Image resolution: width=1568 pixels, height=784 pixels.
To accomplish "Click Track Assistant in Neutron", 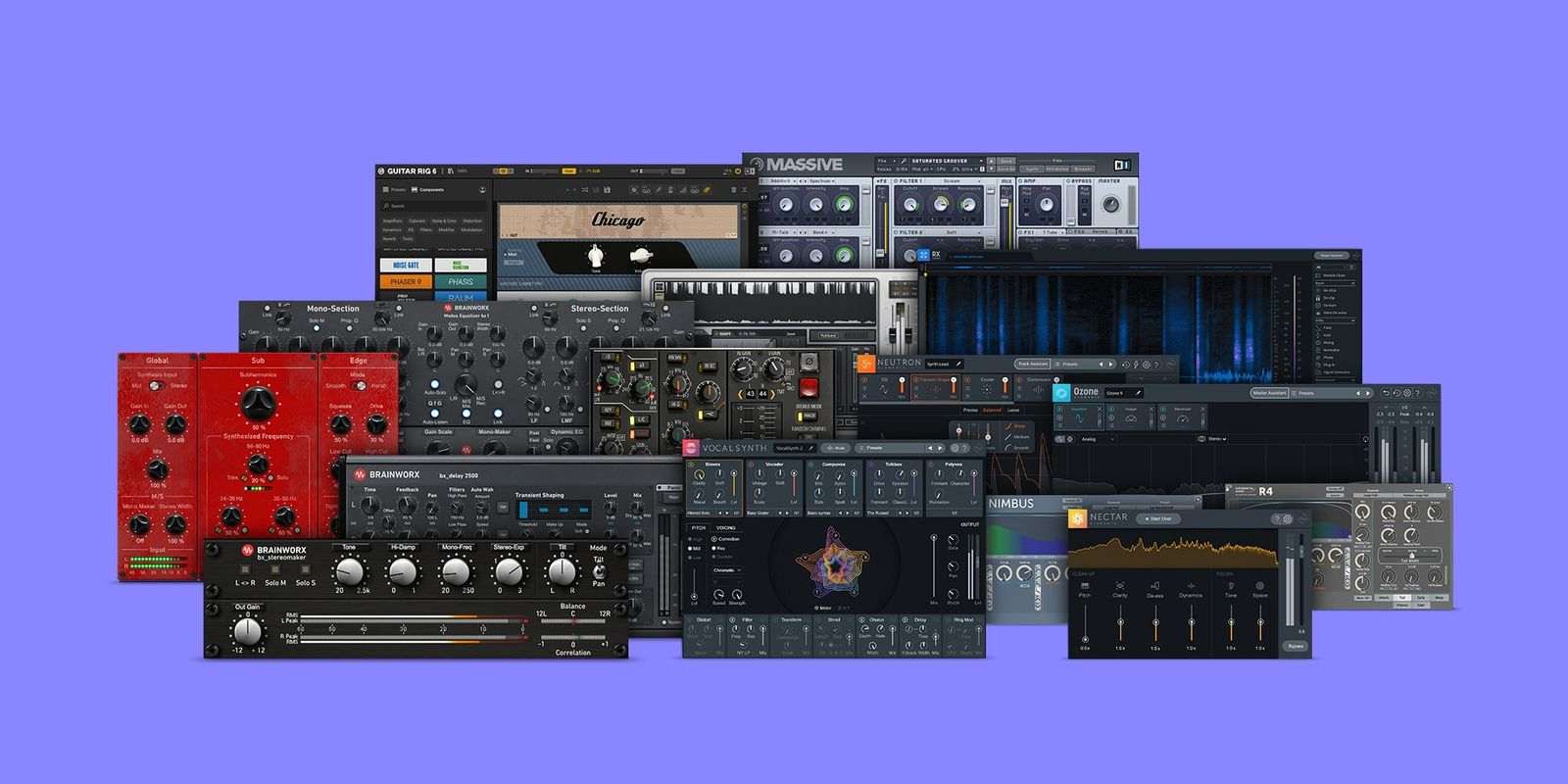I will click(x=1033, y=365).
